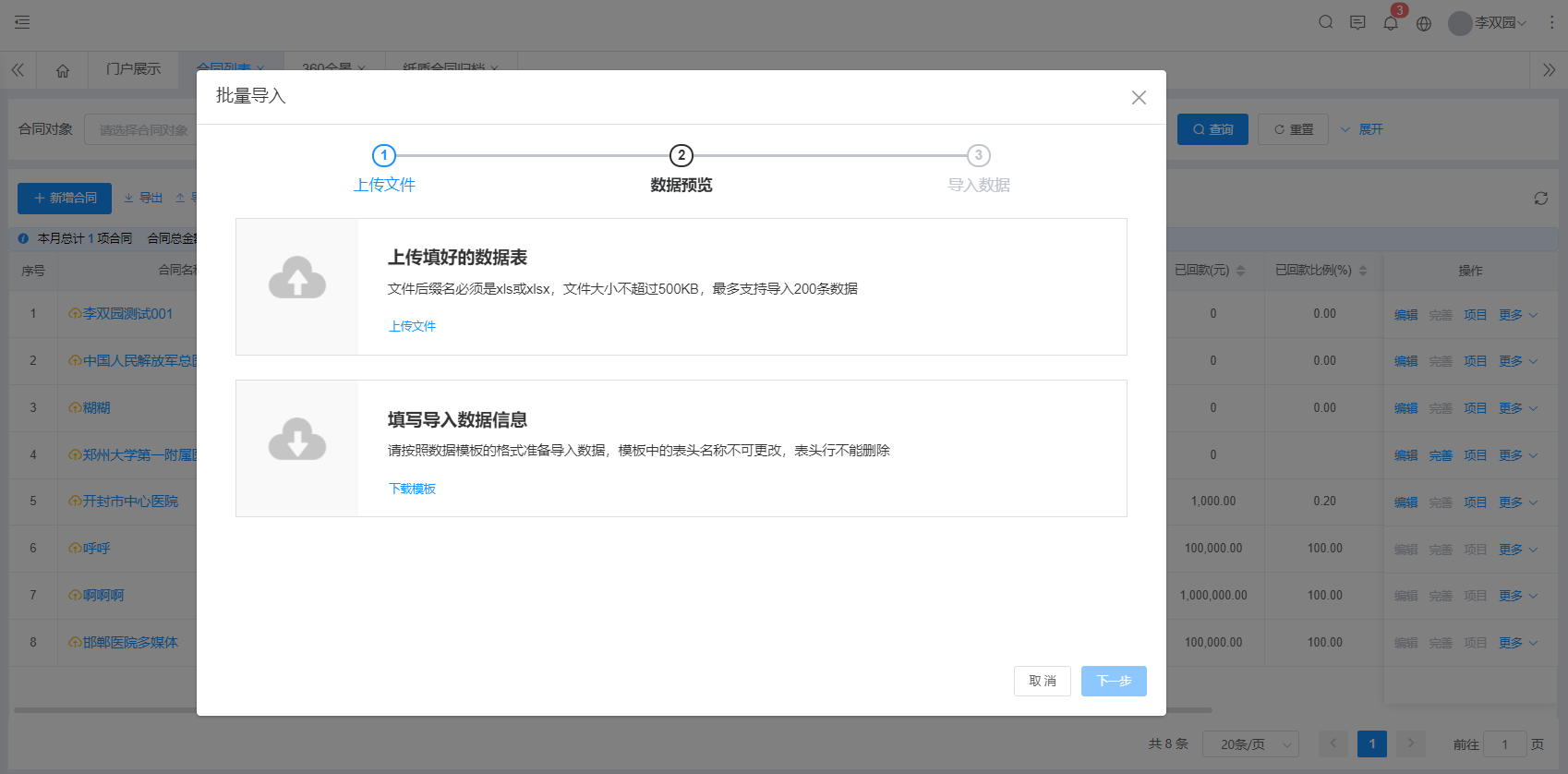
Task: Open the 20条/页 page size dropdown
Action: [1250, 744]
